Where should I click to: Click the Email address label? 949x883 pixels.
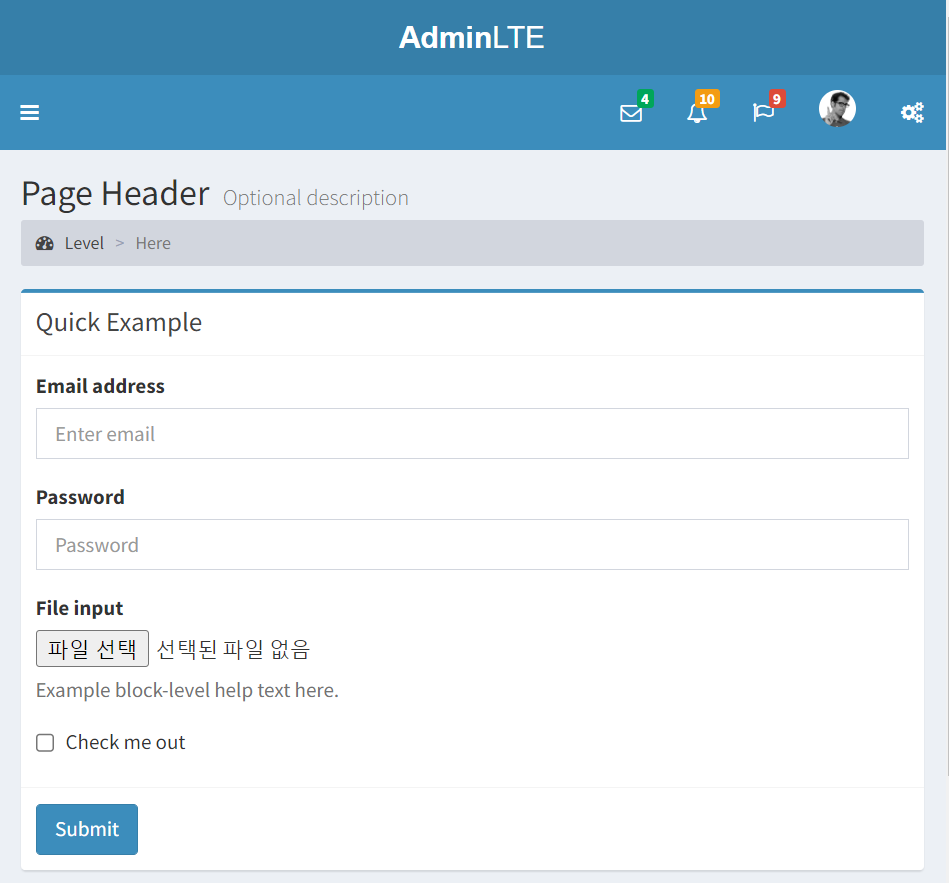click(x=100, y=386)
